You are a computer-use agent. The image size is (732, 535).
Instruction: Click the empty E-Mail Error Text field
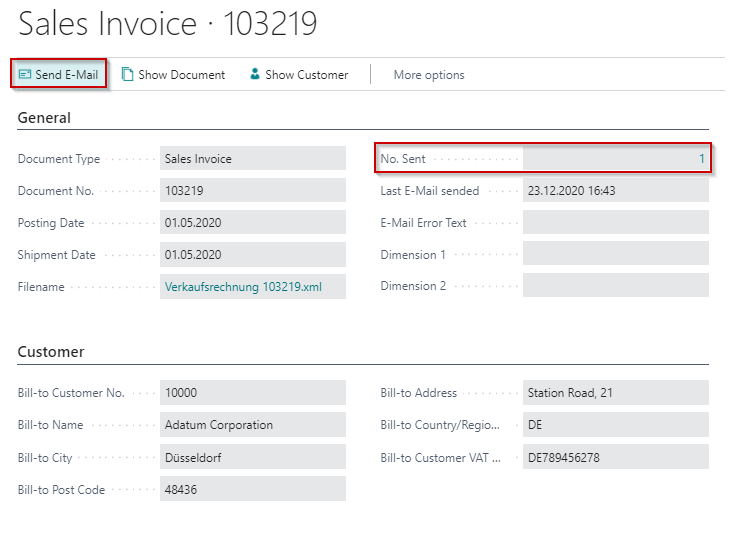point(615,223)
